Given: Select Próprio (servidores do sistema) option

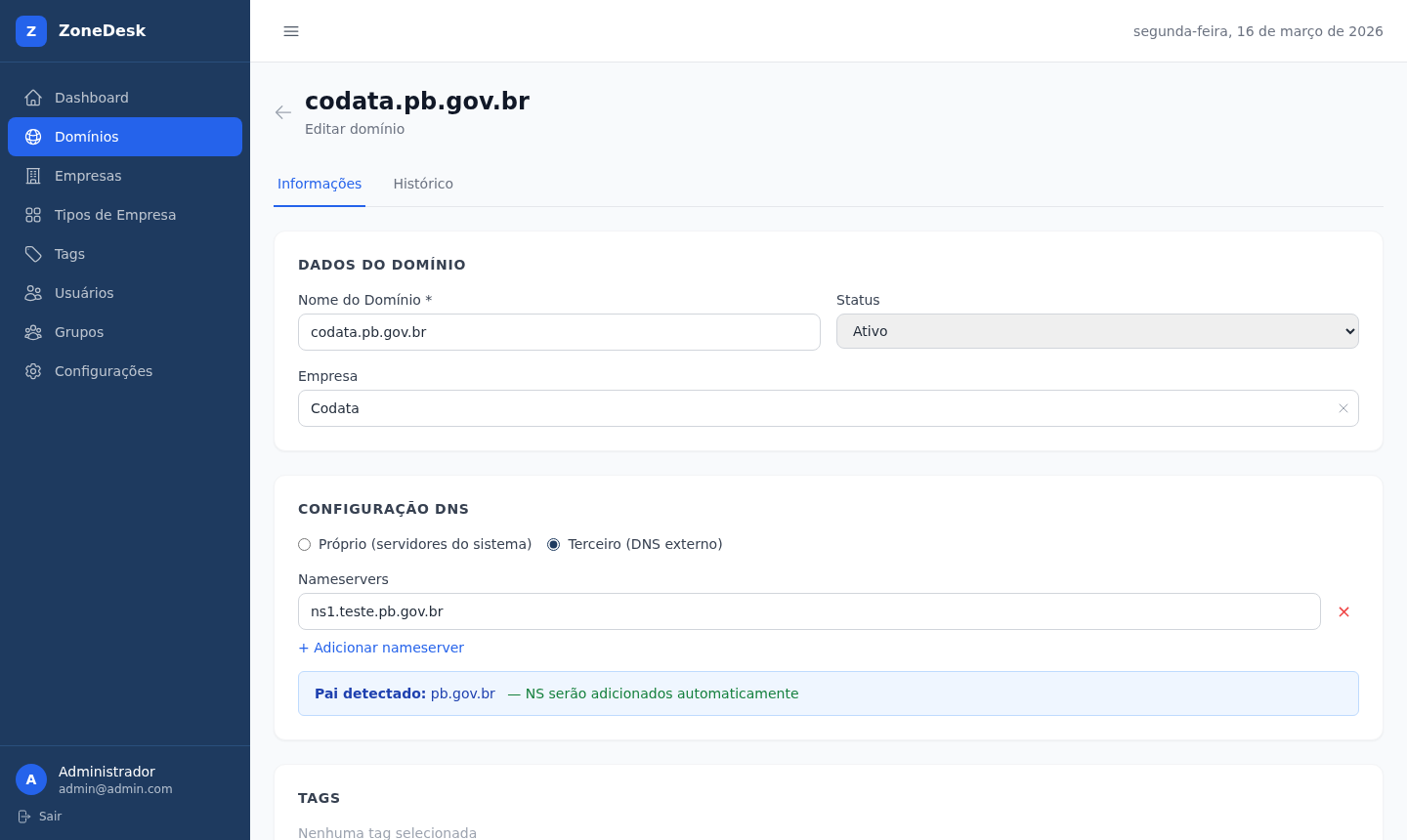Looking at the screenshot, I should coord(305,545).
